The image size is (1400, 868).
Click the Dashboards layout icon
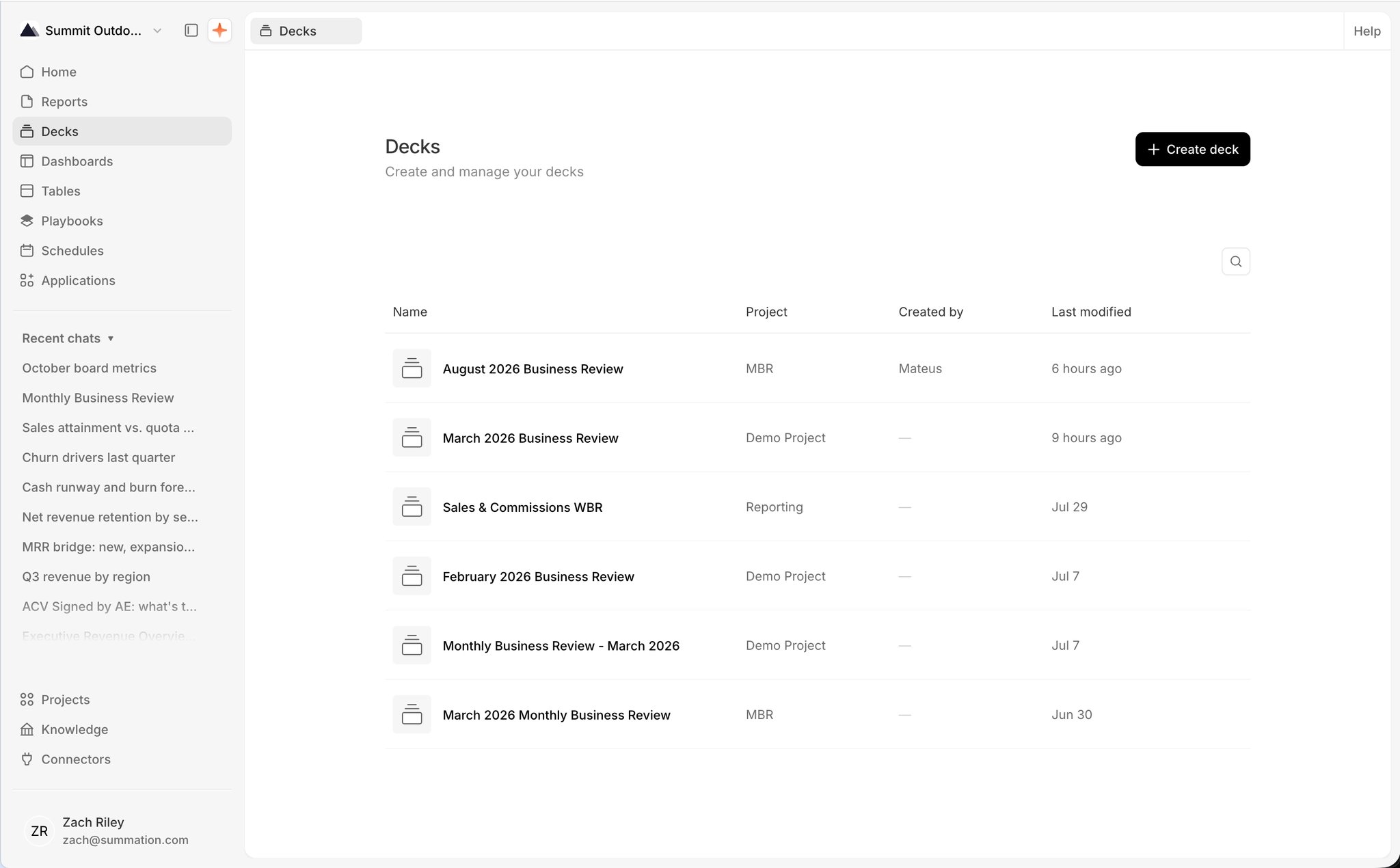[x=27, y=161]
